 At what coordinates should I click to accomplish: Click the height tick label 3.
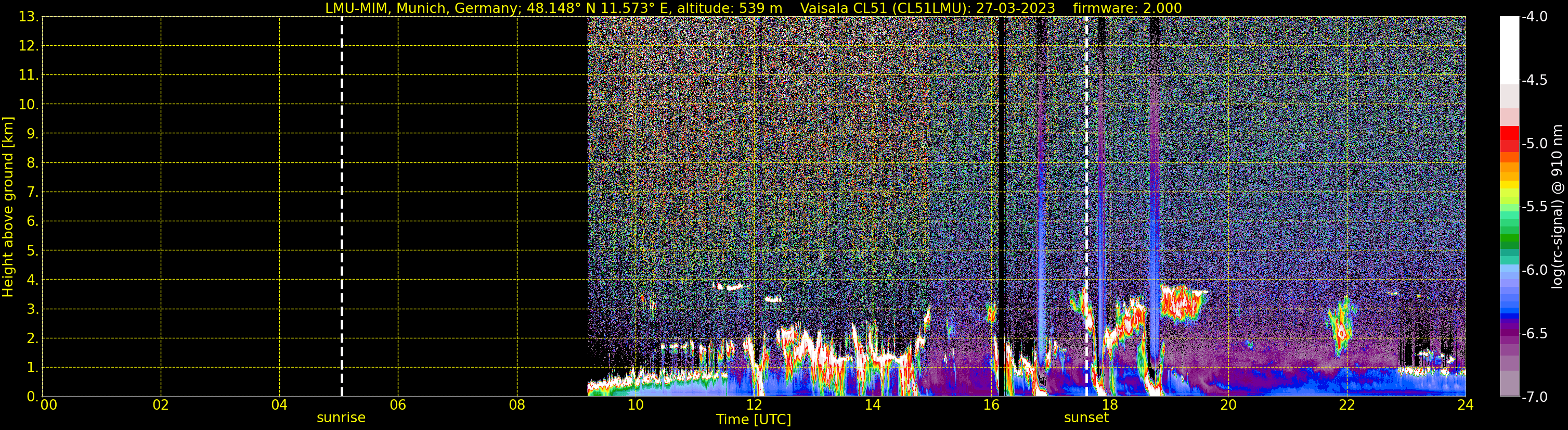point(32,309)
